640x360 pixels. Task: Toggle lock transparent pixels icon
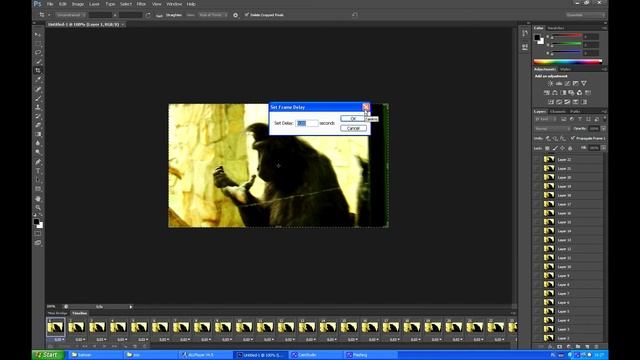coord(547,148)
